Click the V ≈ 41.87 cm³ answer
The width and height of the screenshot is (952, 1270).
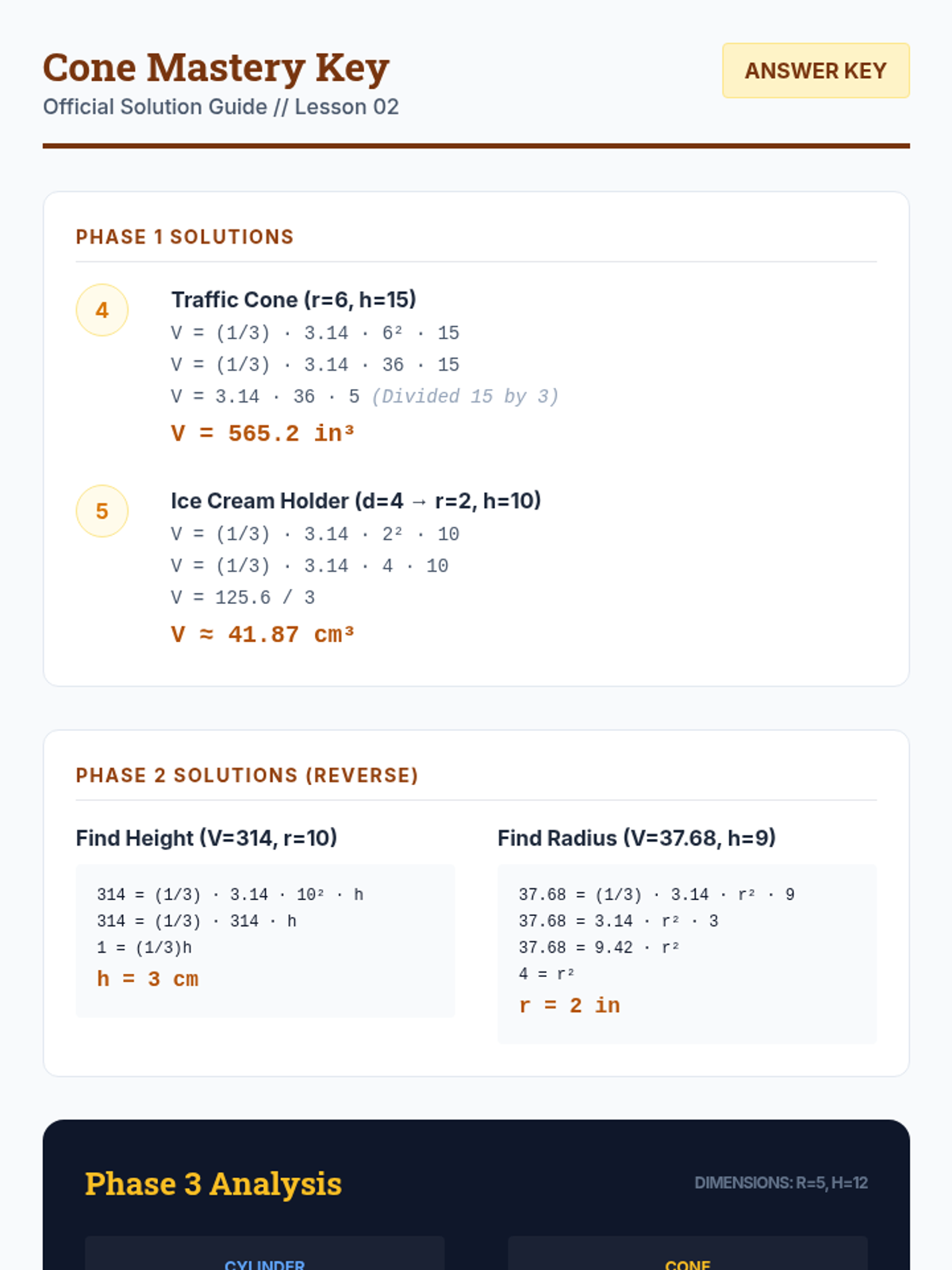click(263, 635)
